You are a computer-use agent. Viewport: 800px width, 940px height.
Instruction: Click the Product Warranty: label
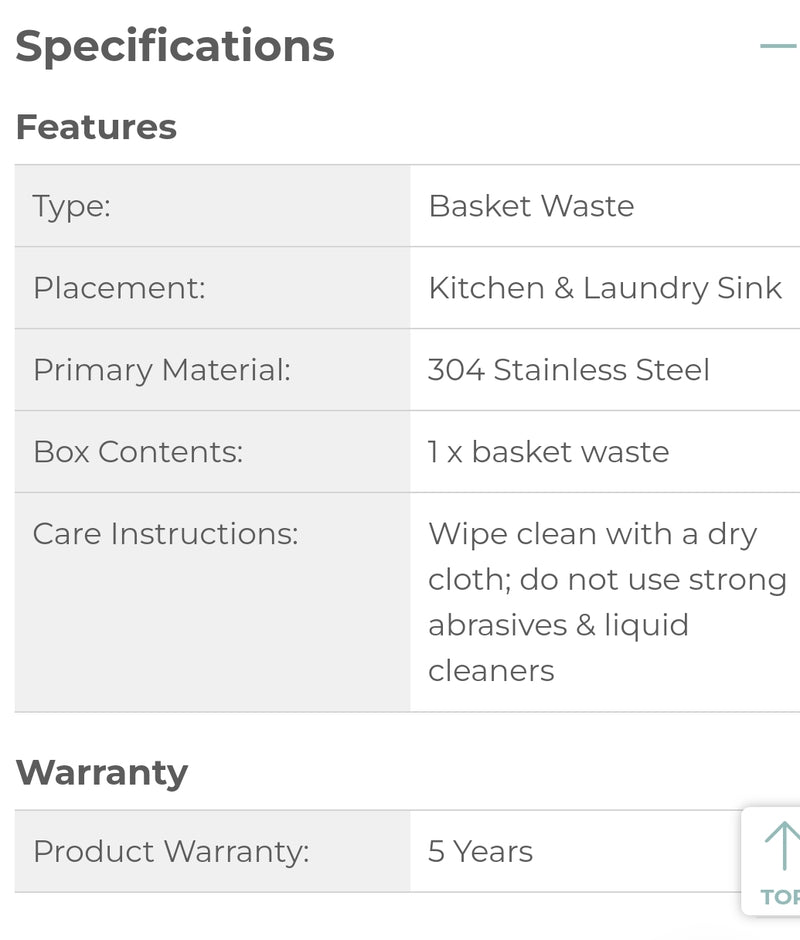(x=171, y=852)
